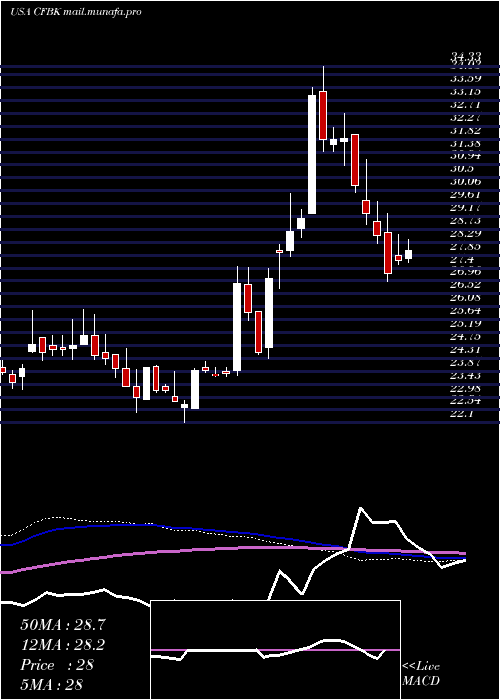This screenshot has width=500, height=700.
Task: Select the 31.82 price axis label
Action: click(466, 131)
